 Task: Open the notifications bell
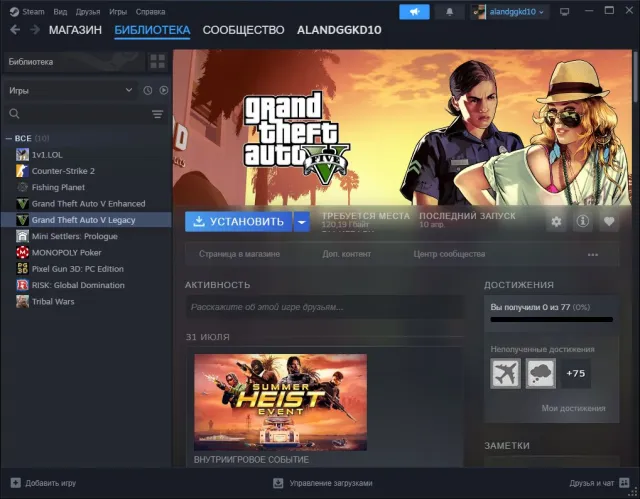[x=449, y=12]
